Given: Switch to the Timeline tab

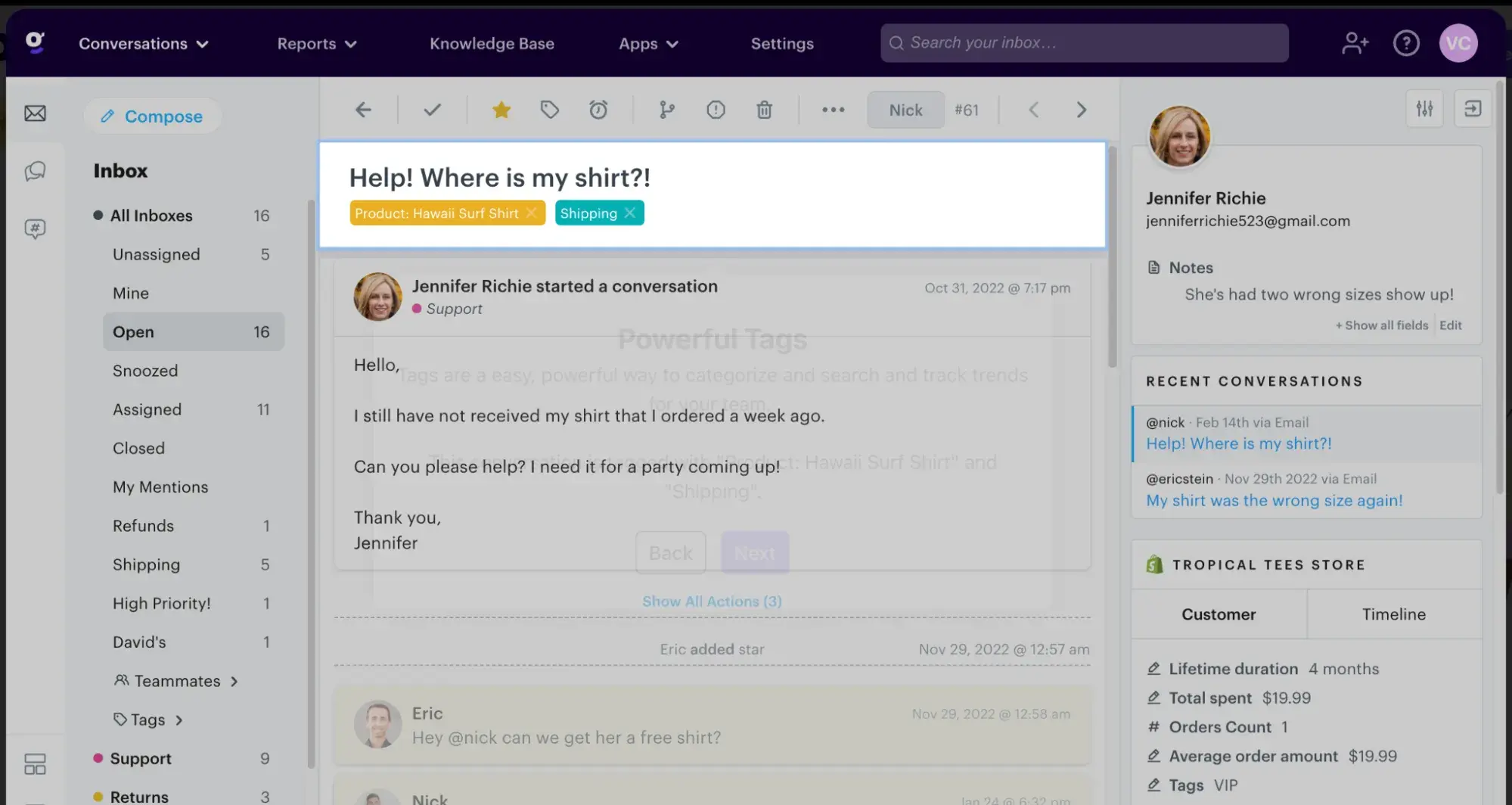Looking at the screenshot, I should pos(1393,614).
